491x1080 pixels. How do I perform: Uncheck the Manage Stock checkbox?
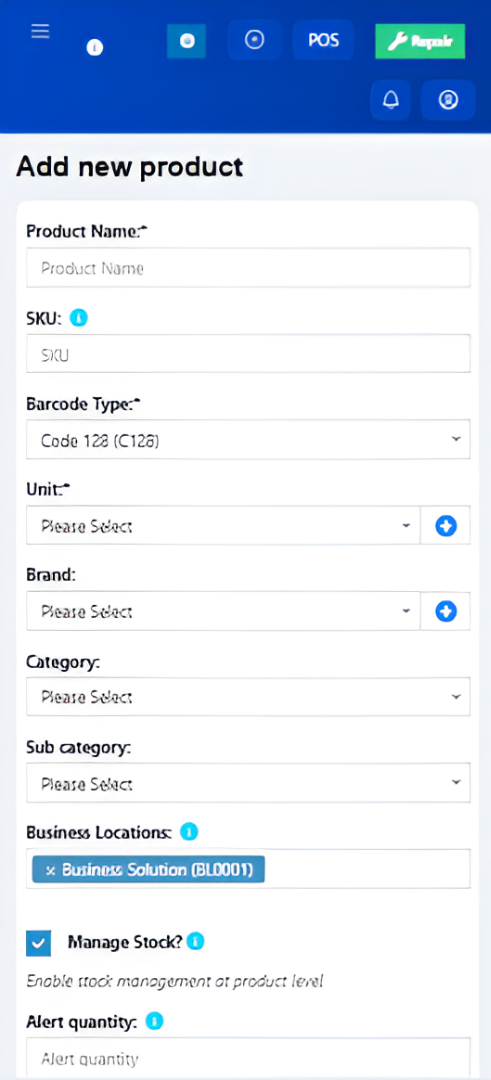pyautogui.click(x=39, y=944)
